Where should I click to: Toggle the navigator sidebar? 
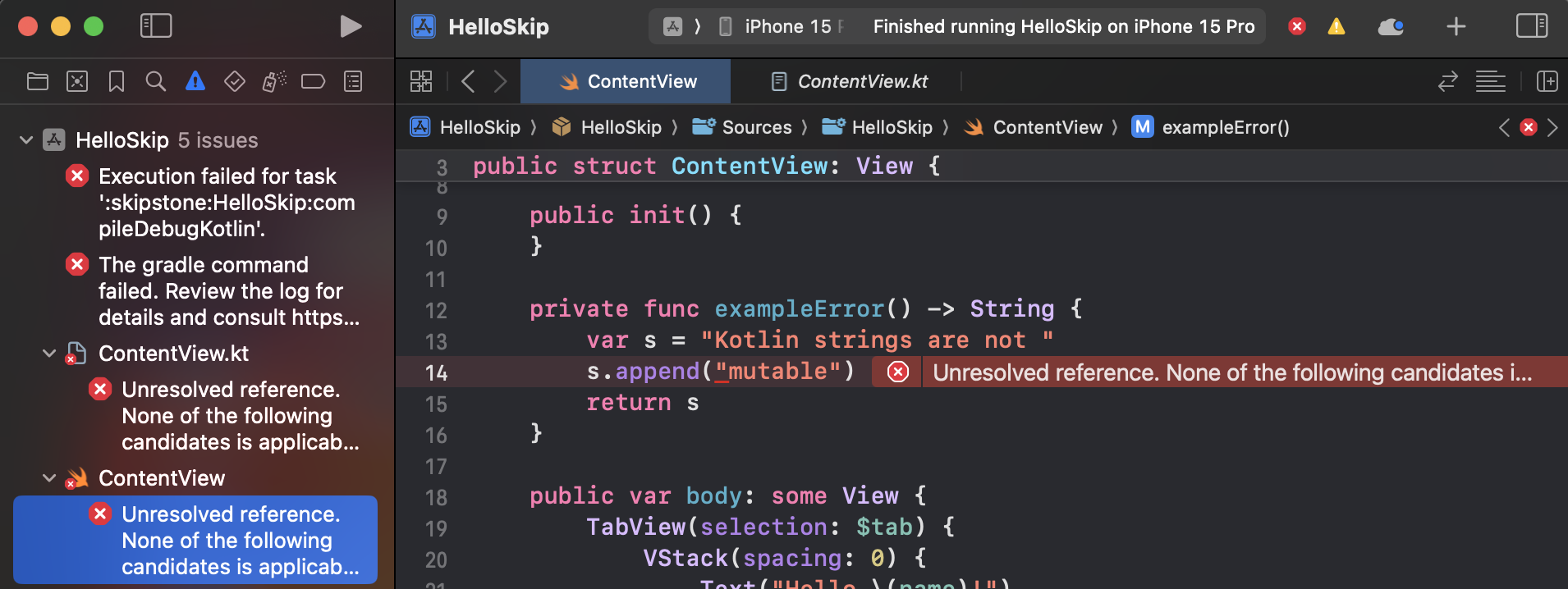click(x=156, y=26)
